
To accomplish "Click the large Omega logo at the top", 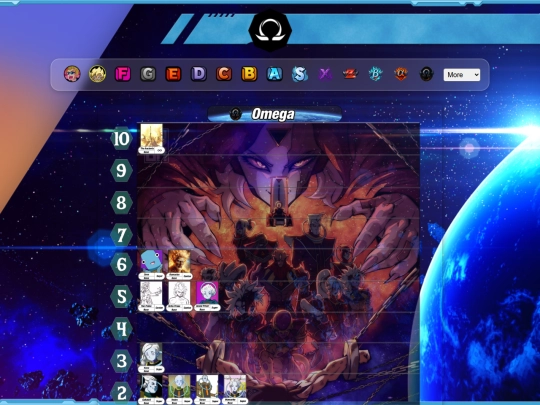I will click(x=270, y=31).
